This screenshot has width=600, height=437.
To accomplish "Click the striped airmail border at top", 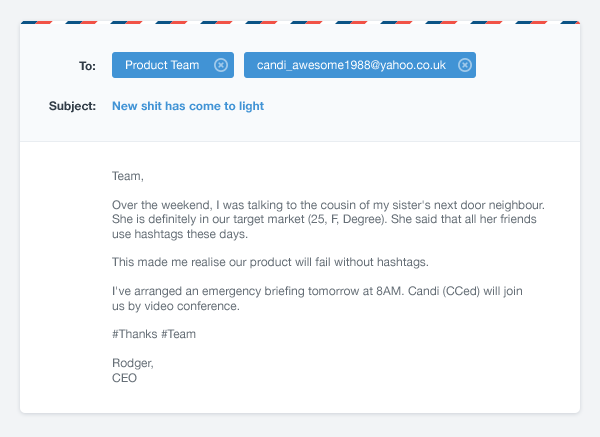I will click(300, 22).
